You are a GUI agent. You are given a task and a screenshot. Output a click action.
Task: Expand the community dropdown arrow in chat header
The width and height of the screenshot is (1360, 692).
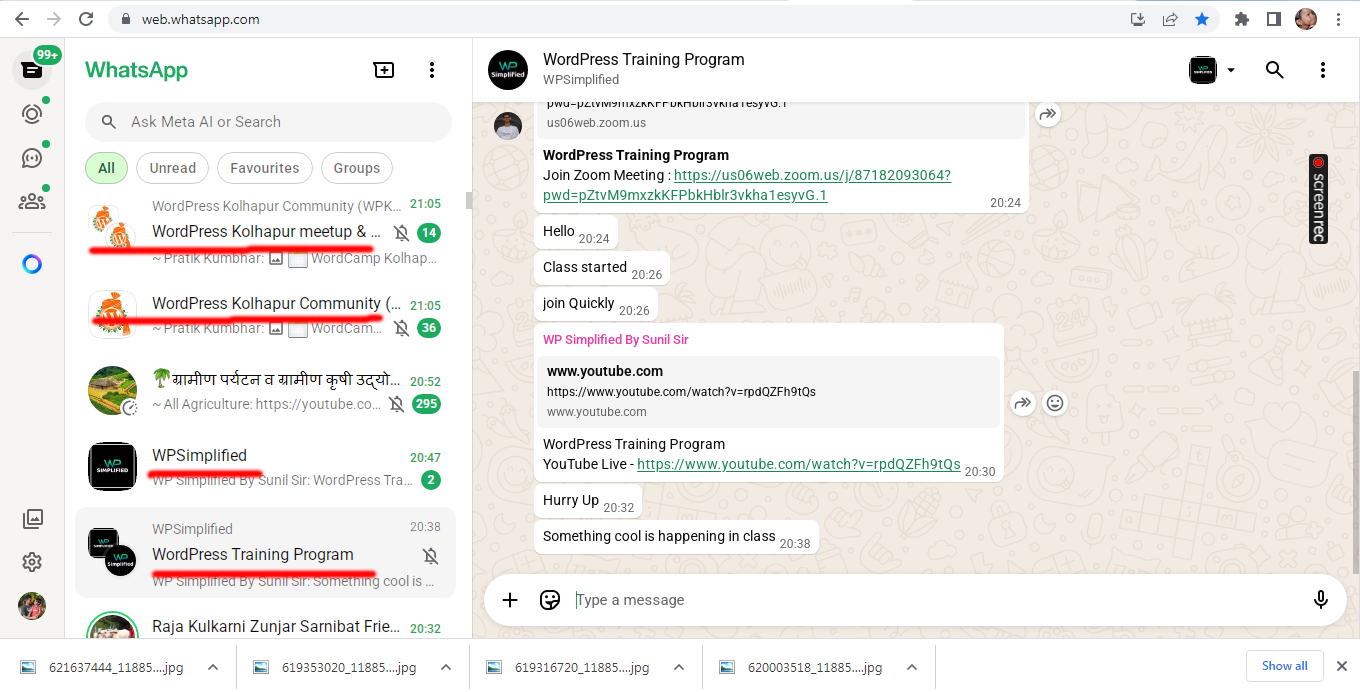tap(1231, 70)
